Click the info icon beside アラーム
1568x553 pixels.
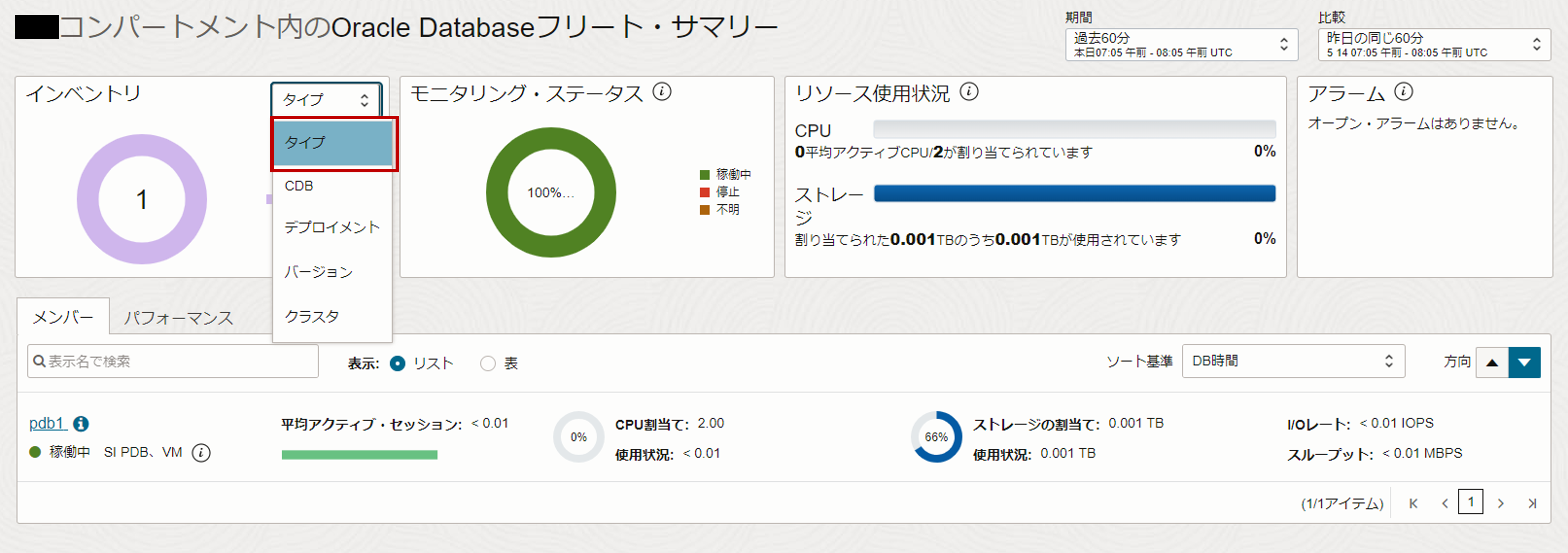click(x=1403, y=93)
